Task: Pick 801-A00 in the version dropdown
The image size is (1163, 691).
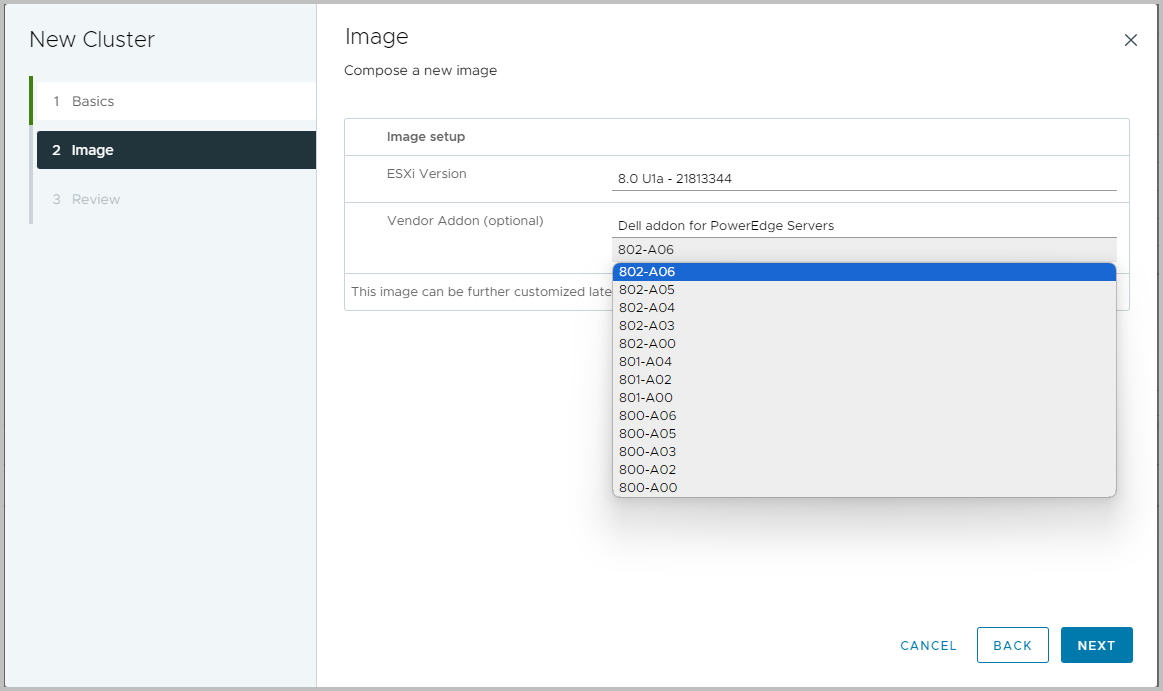Action: (x=645, y=397)
